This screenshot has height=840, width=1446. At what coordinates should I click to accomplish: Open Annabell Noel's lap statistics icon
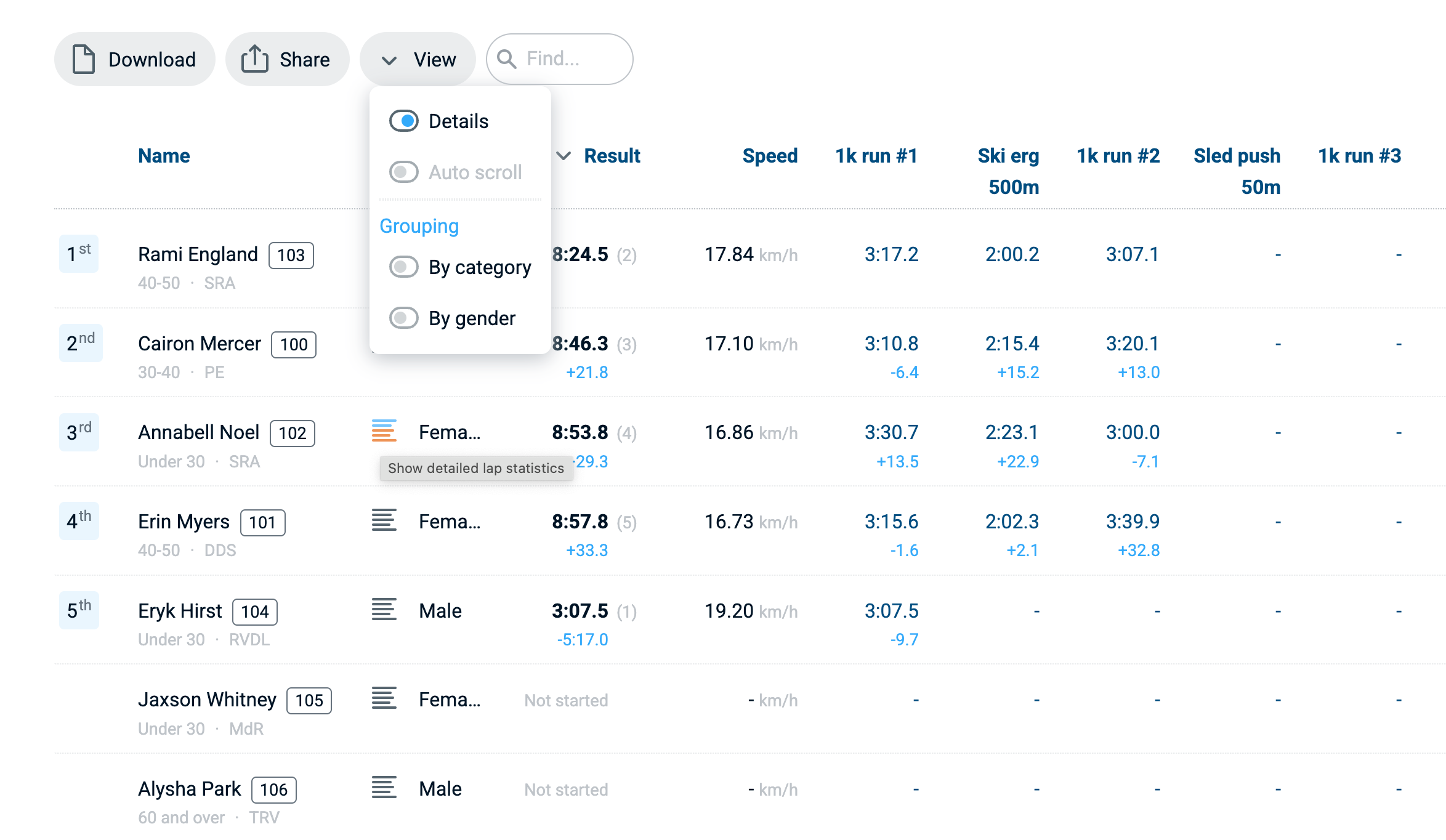pos(384,431)
